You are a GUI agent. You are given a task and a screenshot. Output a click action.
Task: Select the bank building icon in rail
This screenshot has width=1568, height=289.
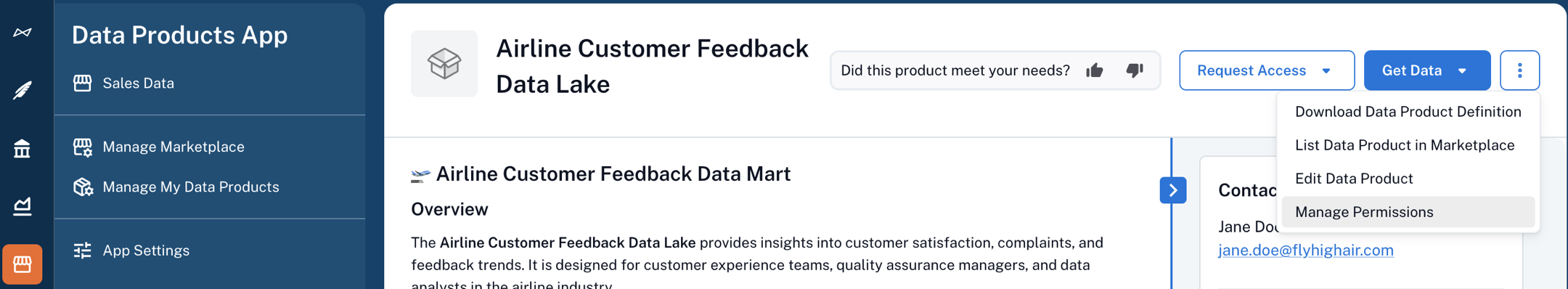[23, 148]
